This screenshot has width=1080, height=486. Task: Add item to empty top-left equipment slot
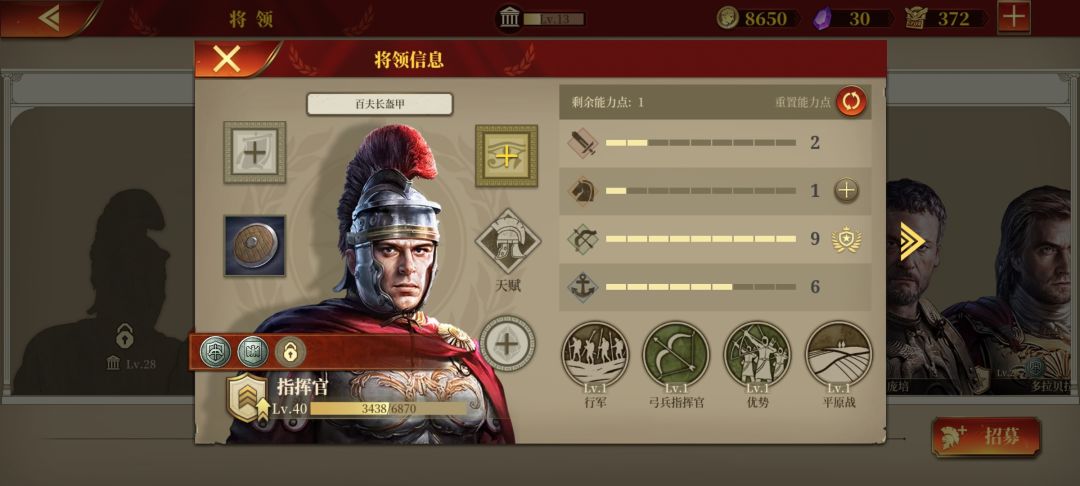254,152
